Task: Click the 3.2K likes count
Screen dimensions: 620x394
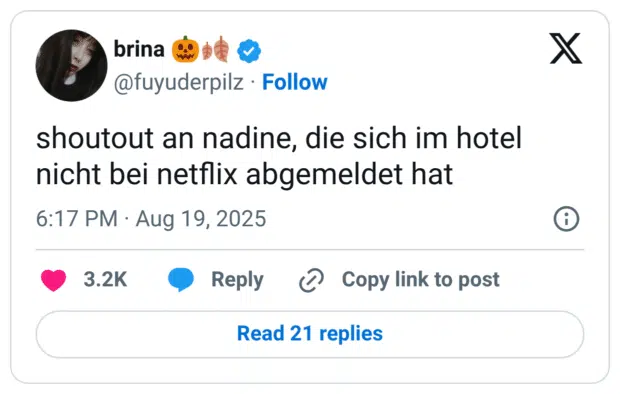Action: [105, 280]
